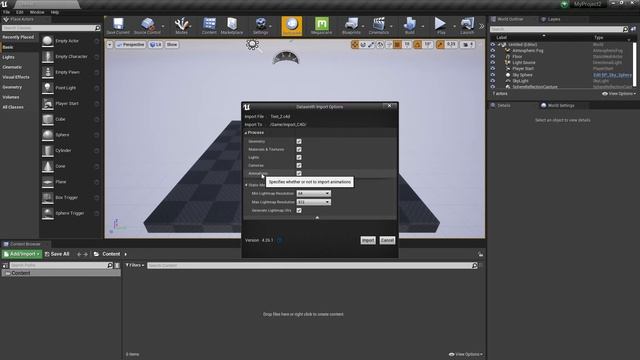Click the viewport Lit view mode button

pyautogui.click(x=156, y=44)
